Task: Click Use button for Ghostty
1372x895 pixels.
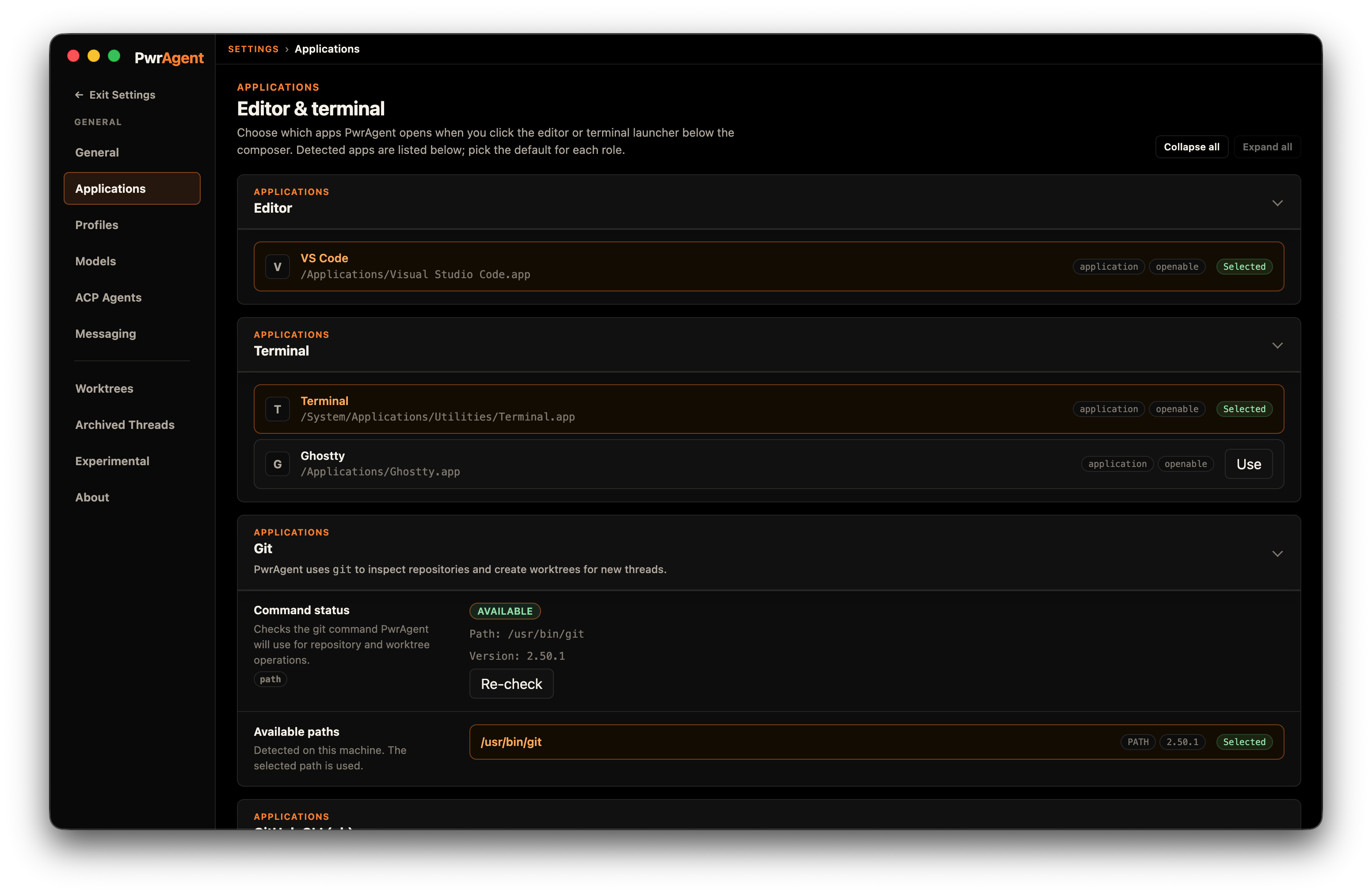Action: (1248, 464)
